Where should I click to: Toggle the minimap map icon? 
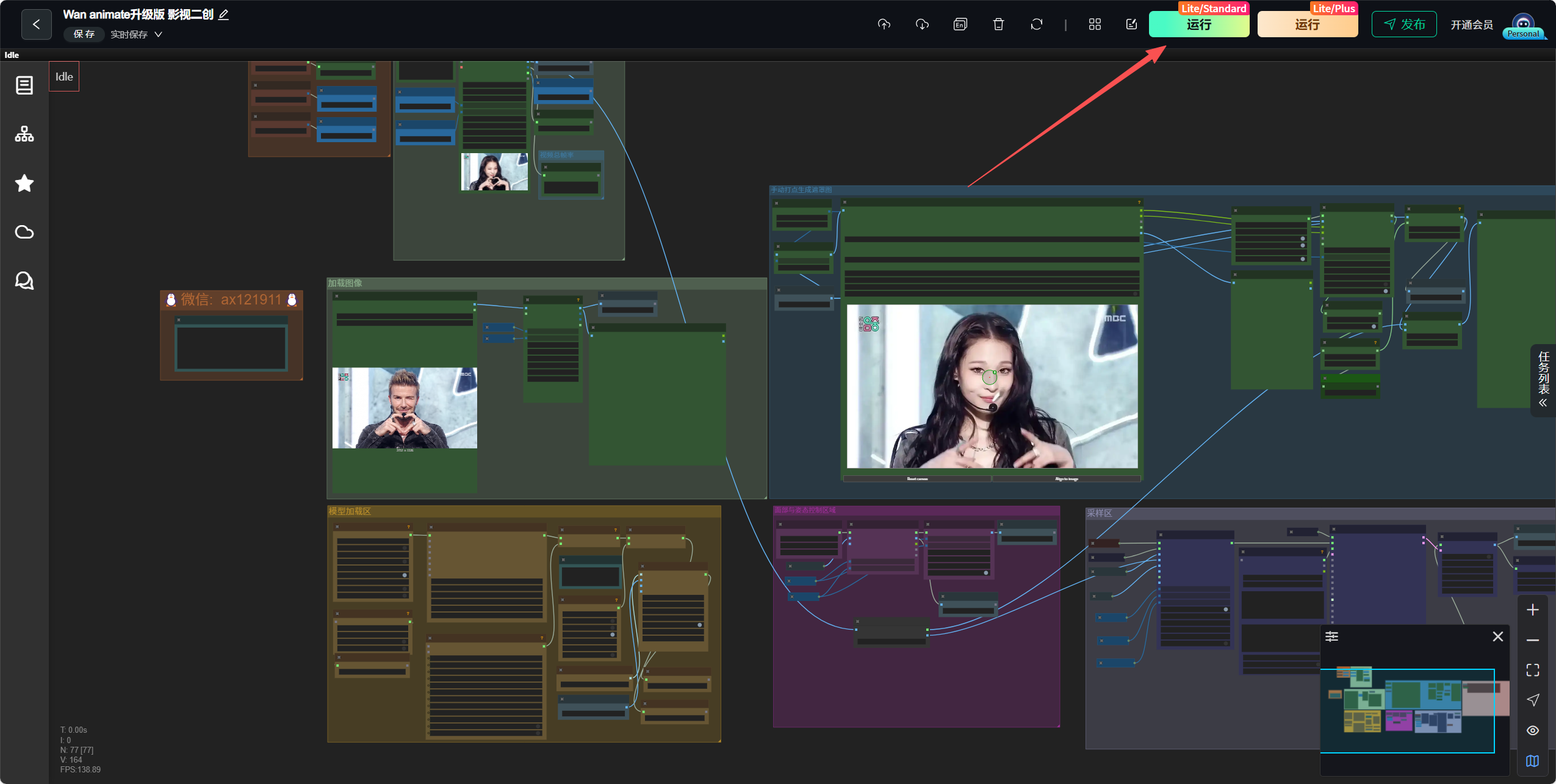(x=1533, y=761)
